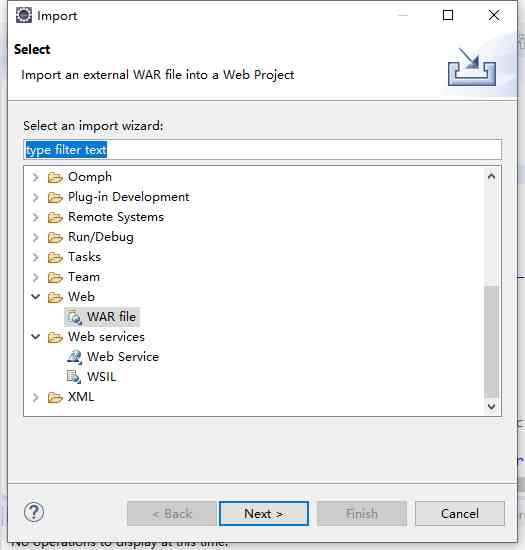Click the wizard list scrollbar thumb
Viewport: 525px width, 550px height.
[x=491, y=342]
